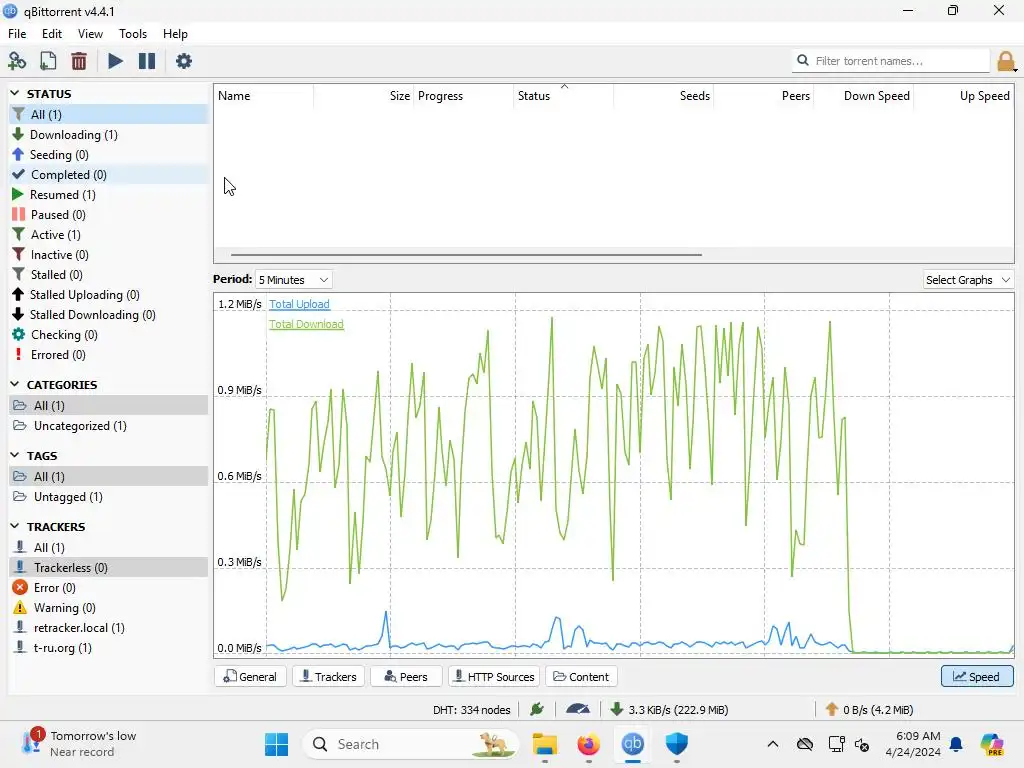Switch to the General tab
This screenshot has width=1024, height=768.
tap(250, 677)
